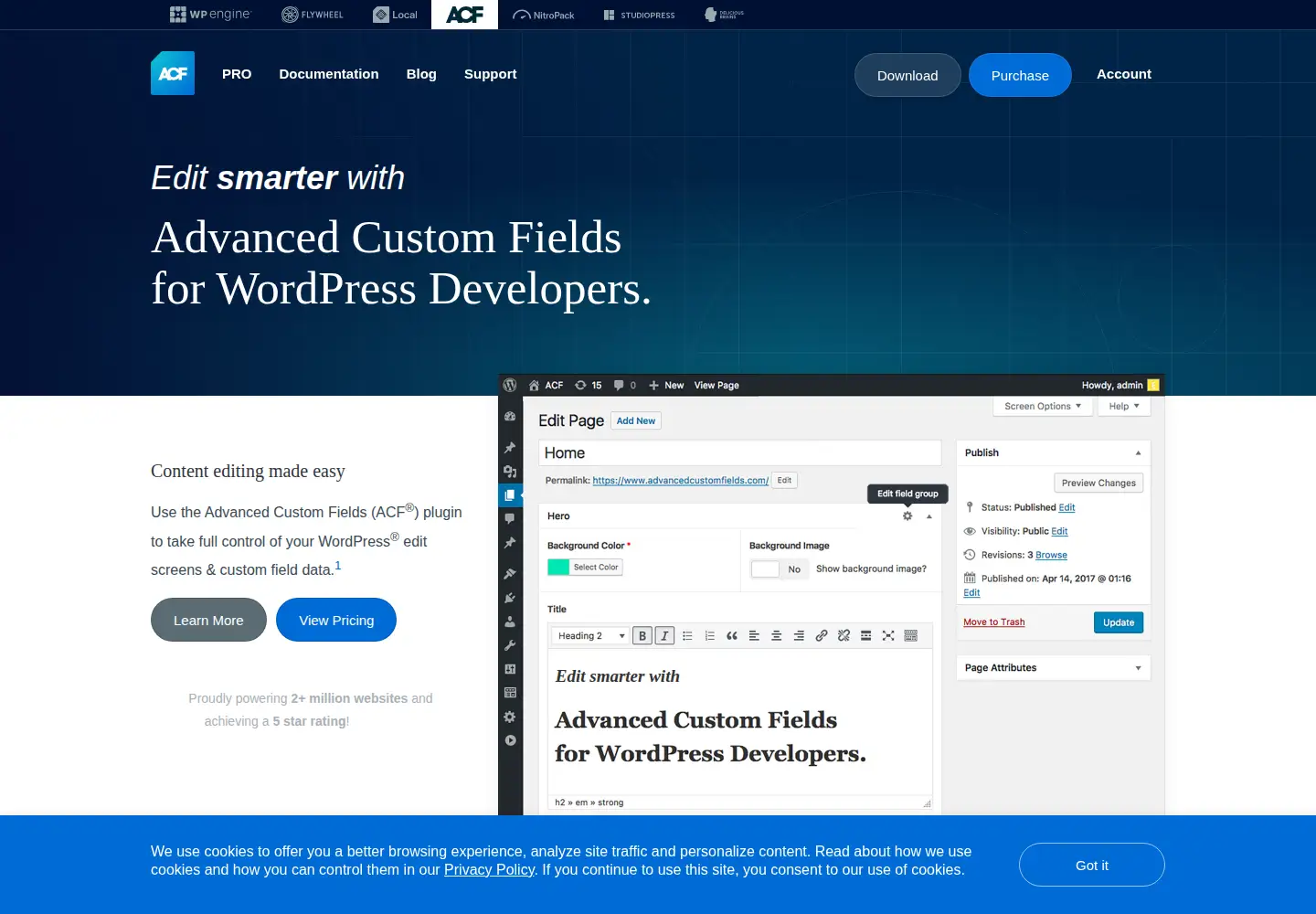The width and height of the screenshot is (1316, 914).
Task: Click the Update button
Action: point(1119,622)
